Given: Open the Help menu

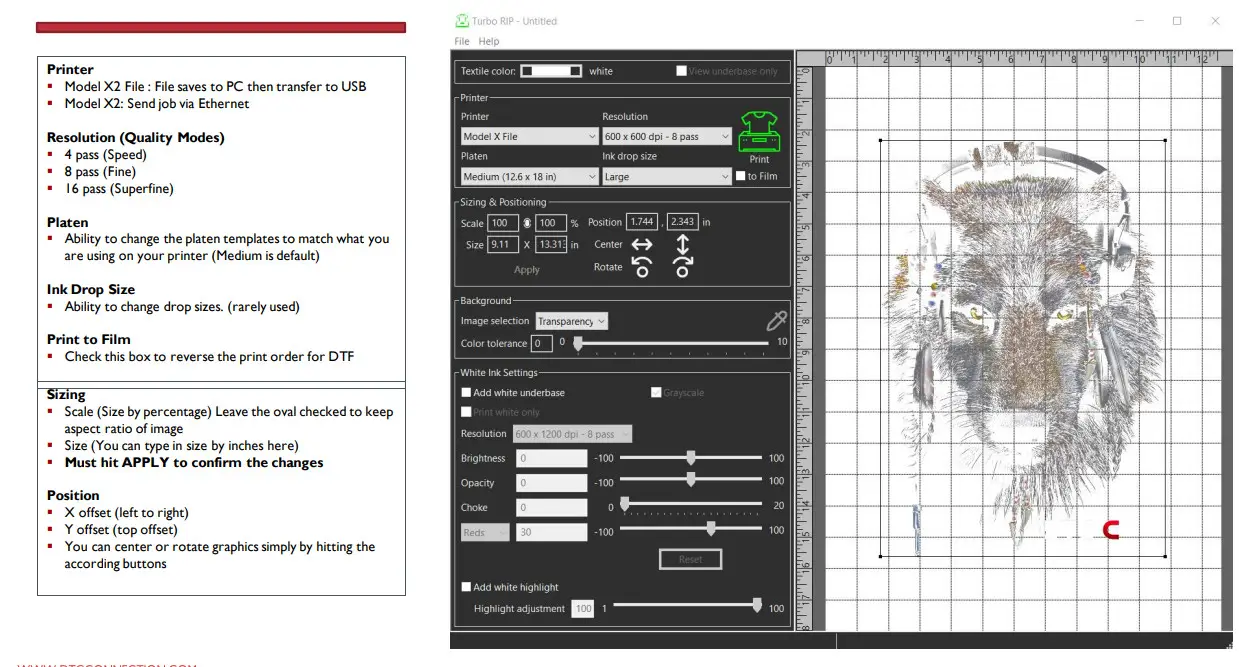Looking at the screenshot, I should point(489,41).
